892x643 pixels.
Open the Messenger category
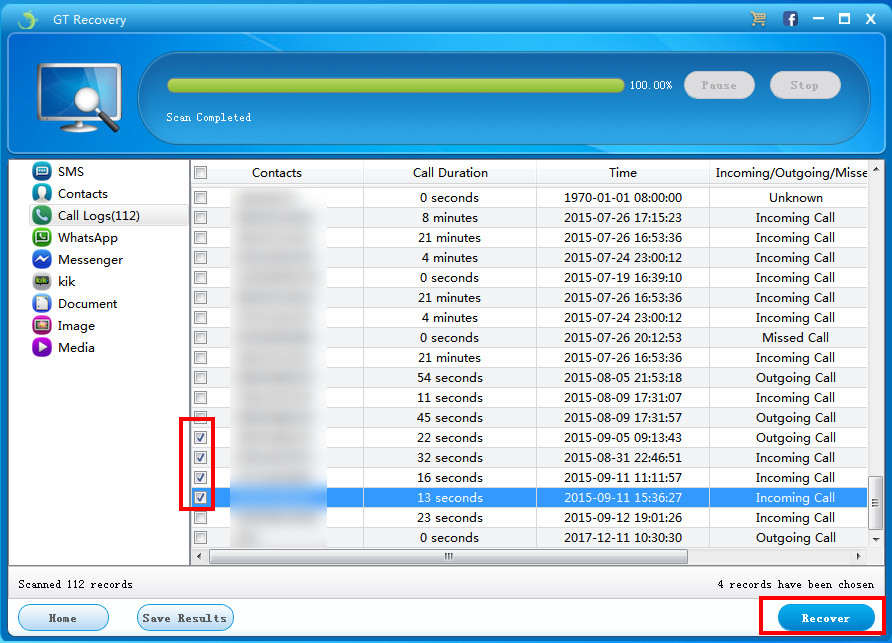[x=90, y=259]
